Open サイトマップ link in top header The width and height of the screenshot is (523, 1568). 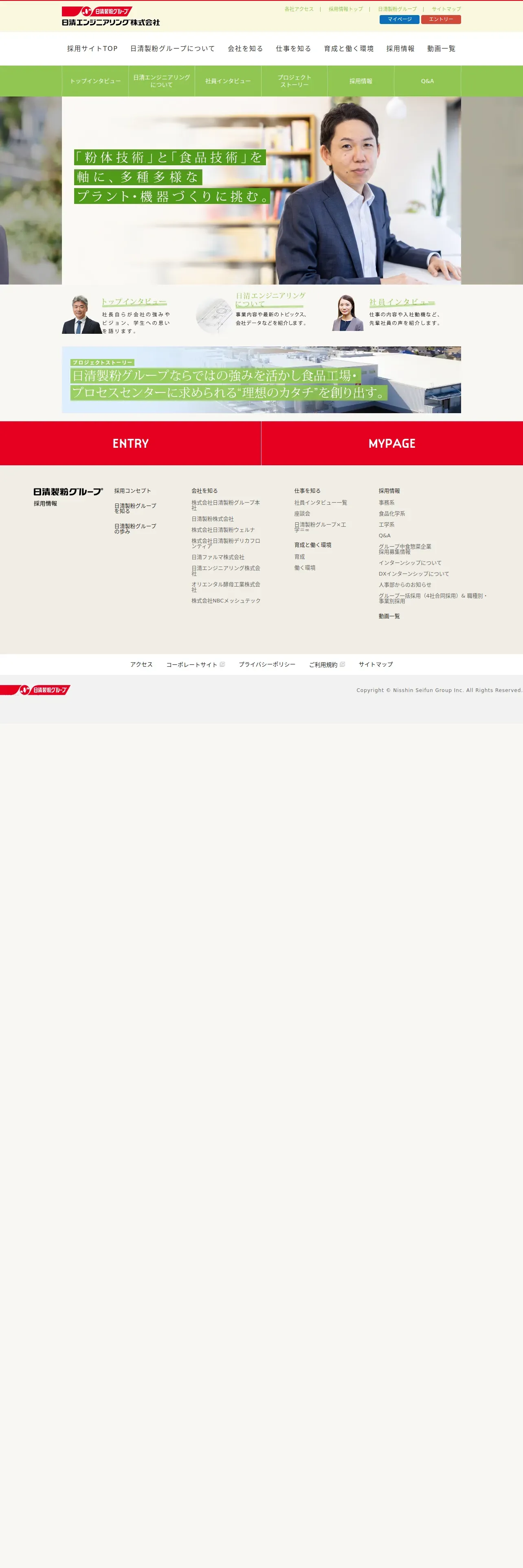coord(446,9)
